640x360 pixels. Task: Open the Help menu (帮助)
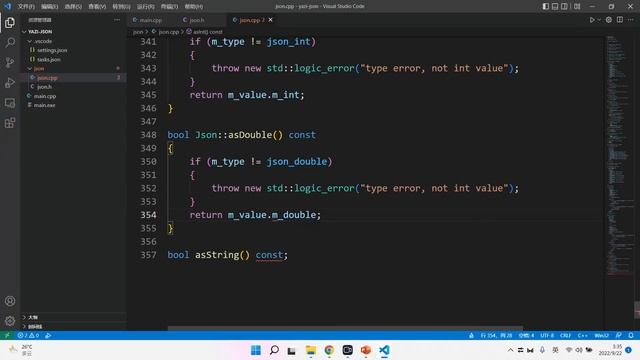(193, 7)
